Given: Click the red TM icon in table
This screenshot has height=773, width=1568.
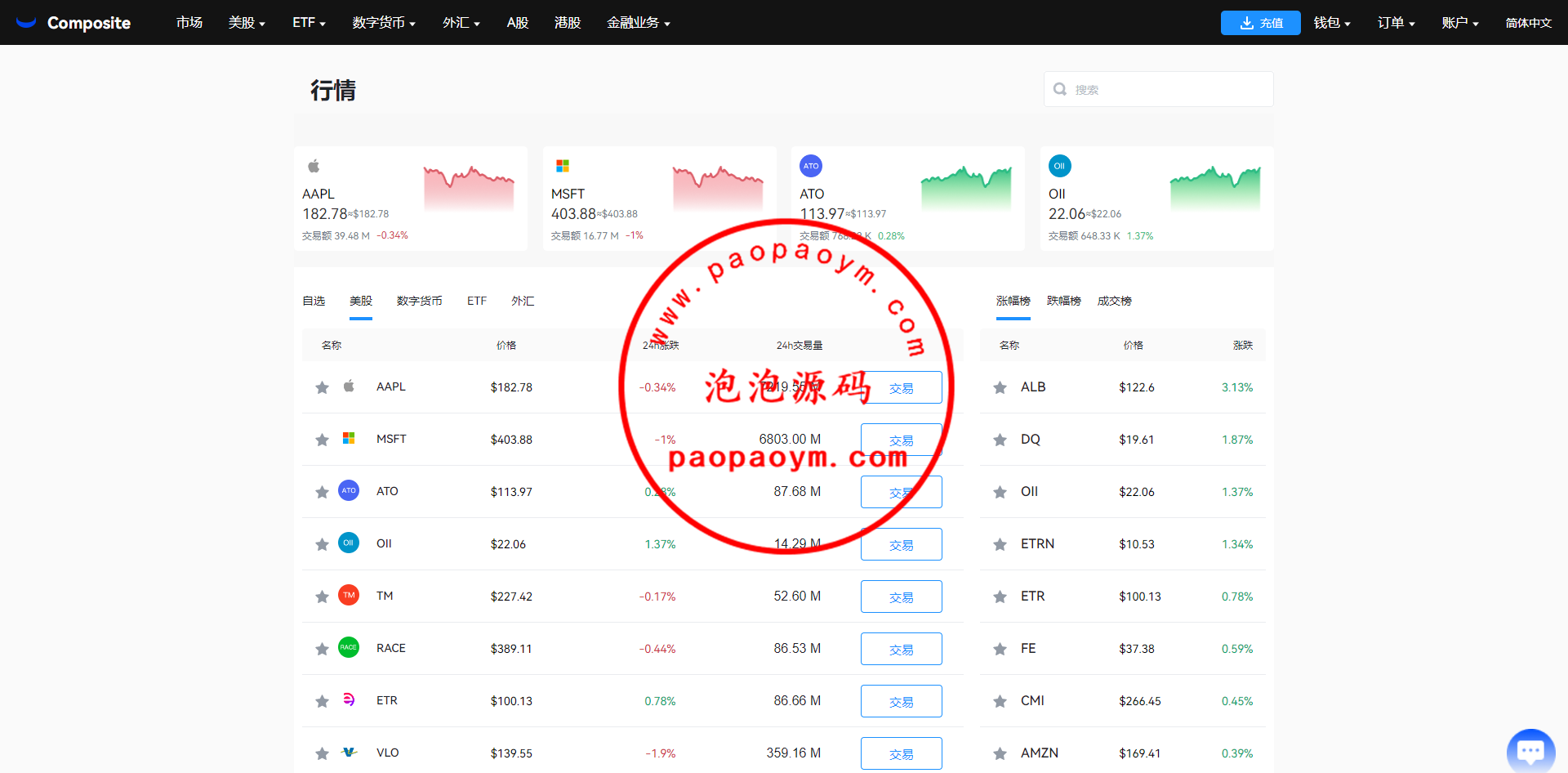Looking at the screenshot, I should tap(349, 595).
